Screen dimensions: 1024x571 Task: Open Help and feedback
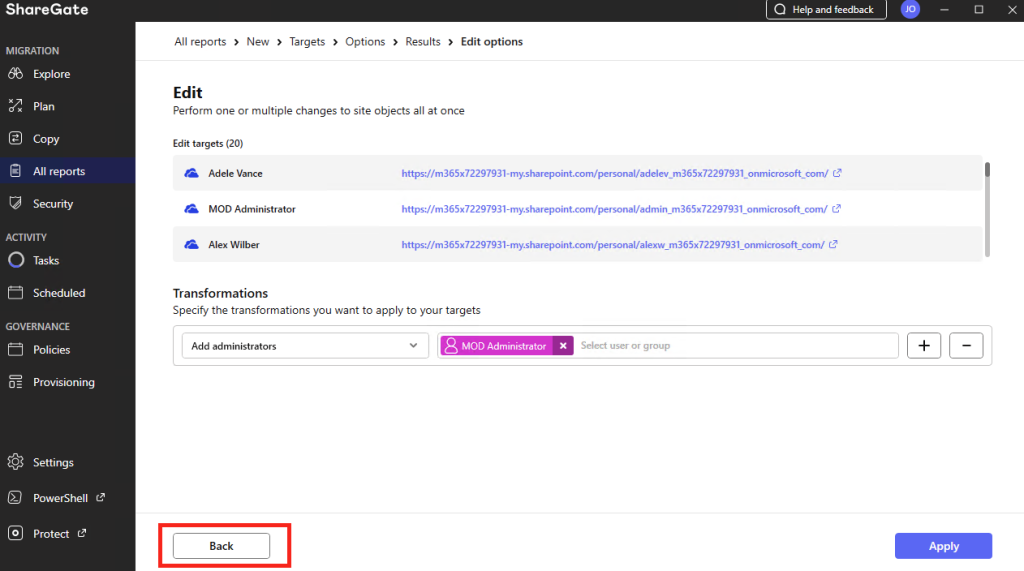click(x=825, y=9)
